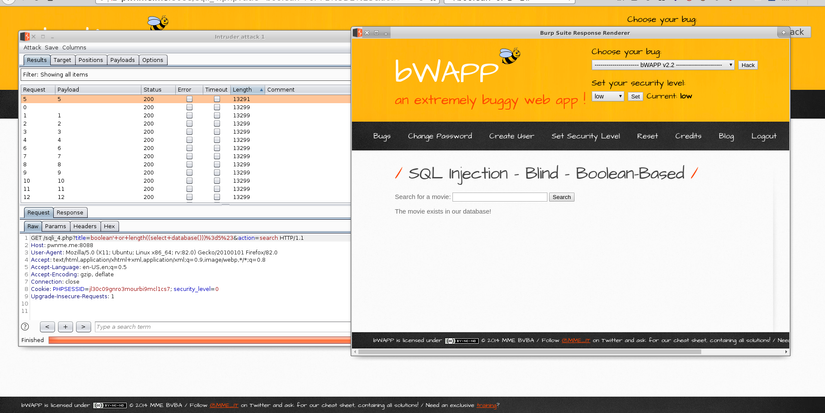
Task: Click Length column sort arrow
Action: point(261,90)
